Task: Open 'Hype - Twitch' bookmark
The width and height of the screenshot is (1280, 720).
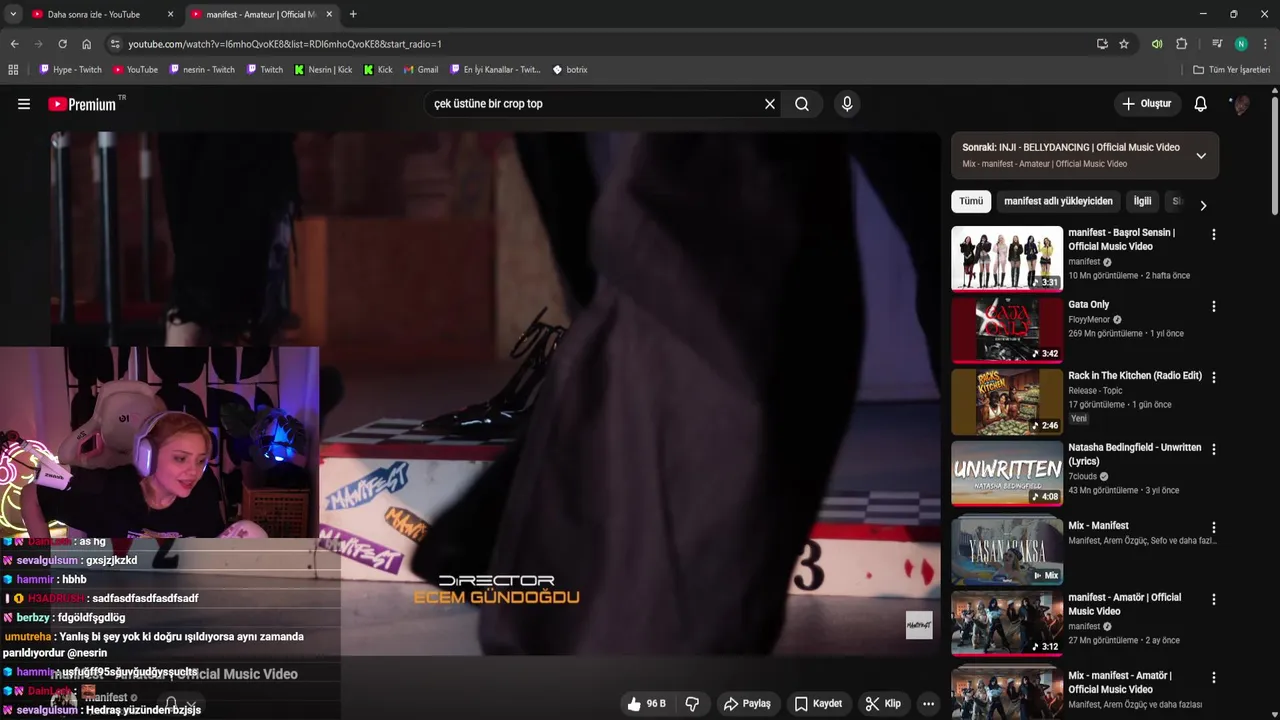Action: pos(70,70)
